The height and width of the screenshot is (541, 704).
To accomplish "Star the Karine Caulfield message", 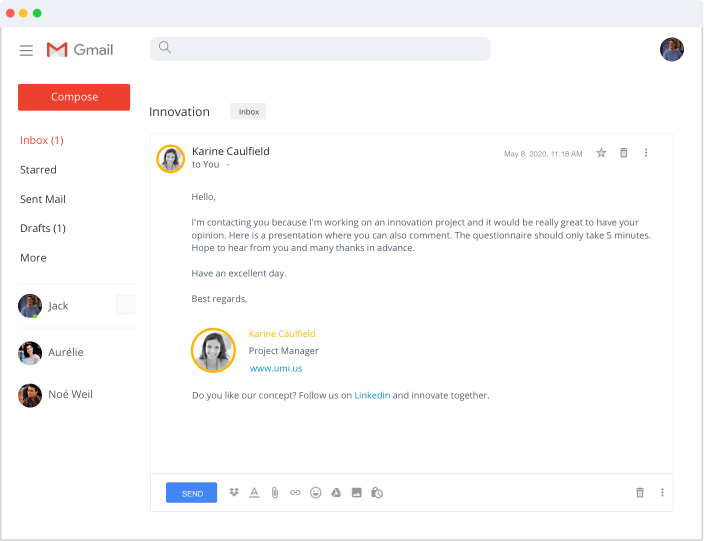I will (601, 153).
